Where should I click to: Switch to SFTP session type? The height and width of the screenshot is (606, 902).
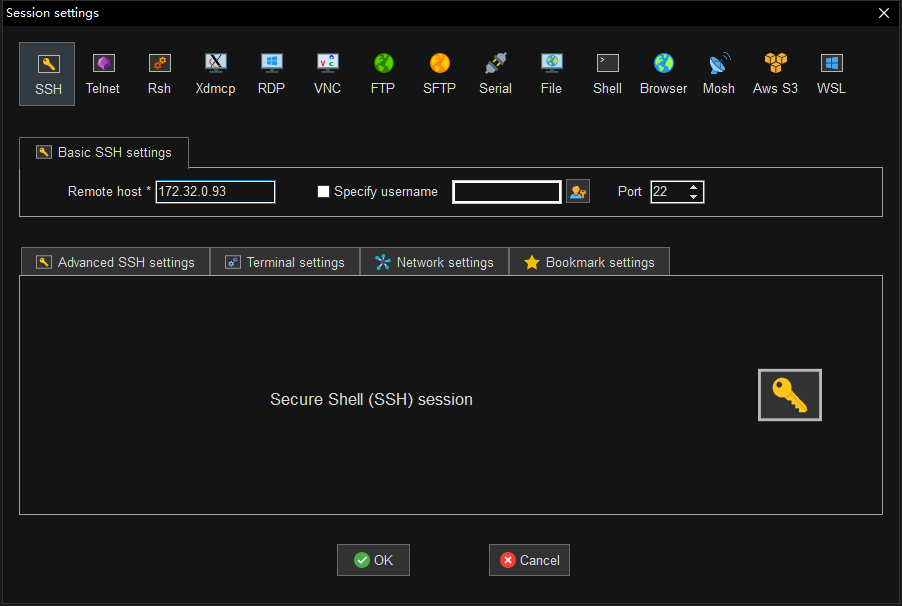click(x=439, y=74)
